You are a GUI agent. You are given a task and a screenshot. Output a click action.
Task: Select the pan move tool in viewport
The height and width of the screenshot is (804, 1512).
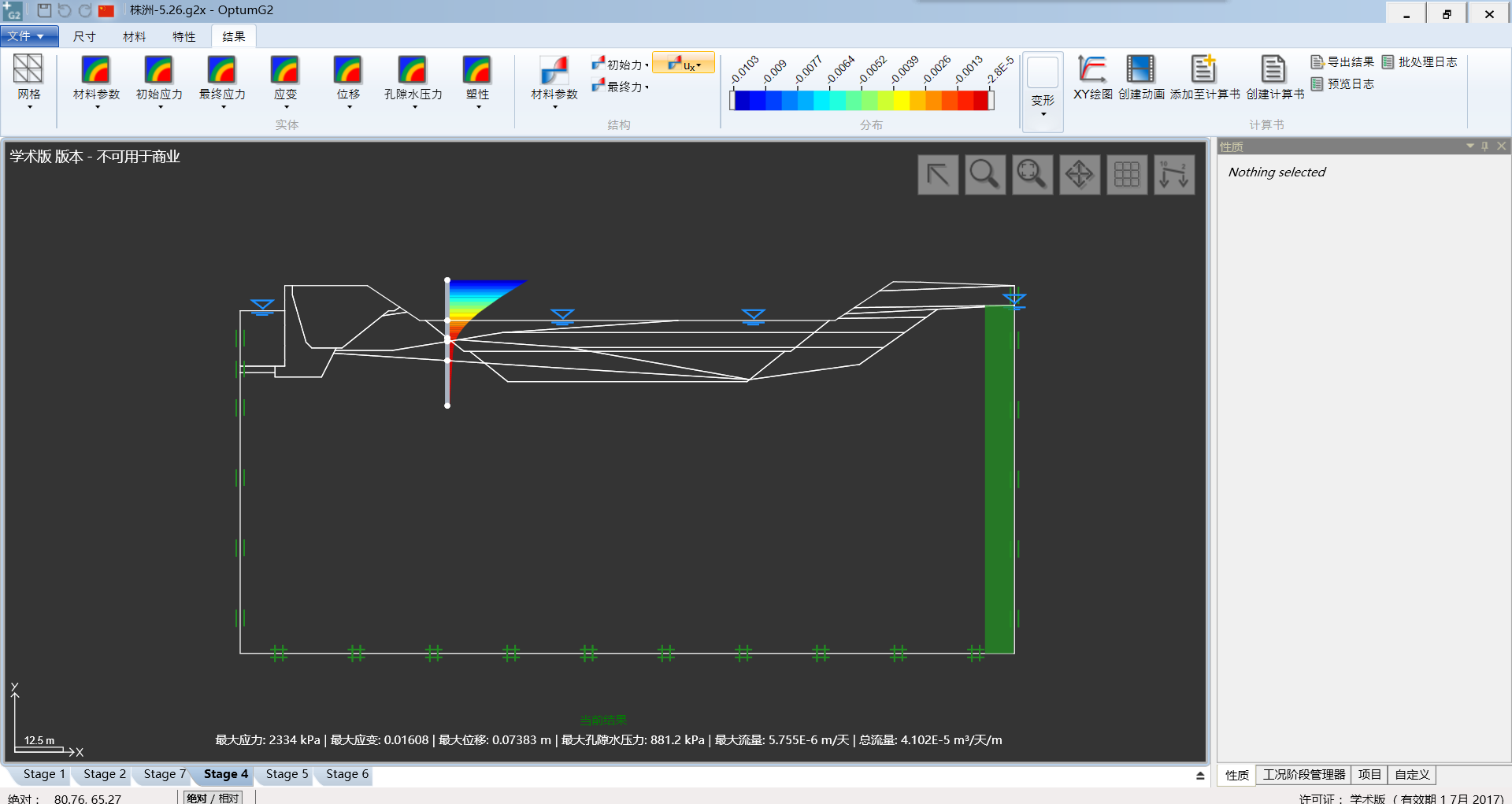[1080, 174]
